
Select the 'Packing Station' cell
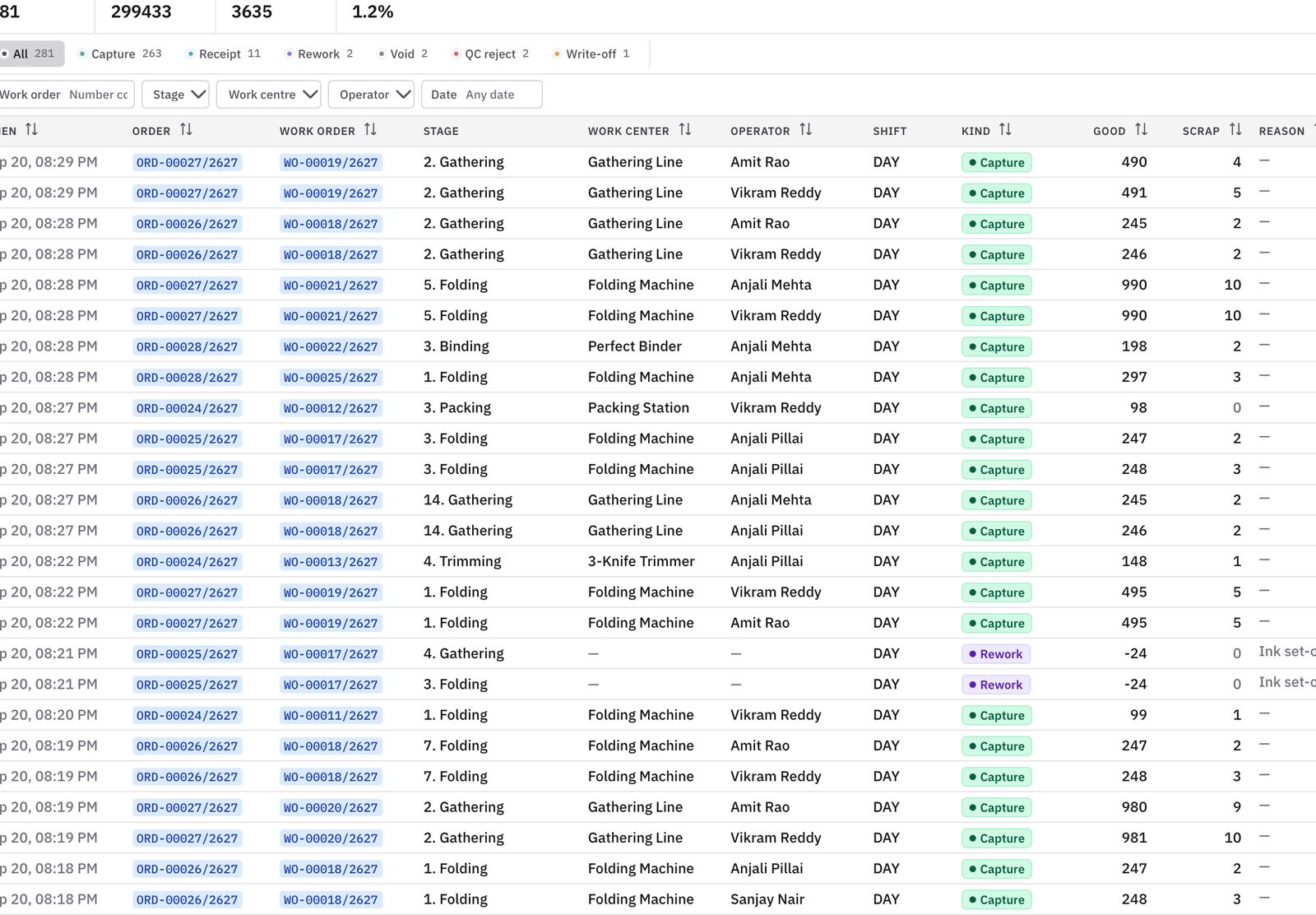pos(638,407)
